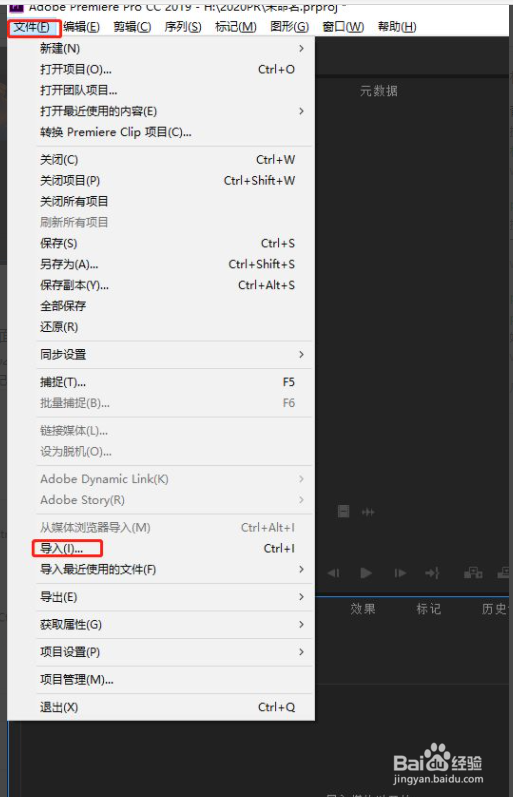Switch to the 标记 panel tab
The image size is (513, 797).
pos(429,609)
